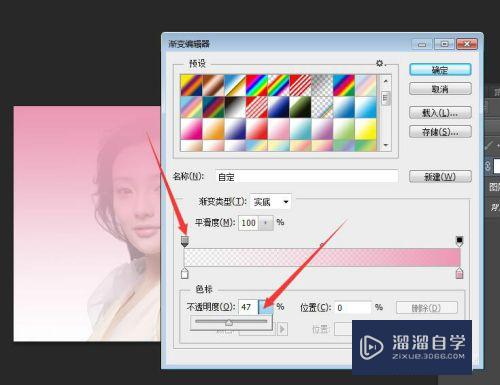Viewport: 500px width, 385px height.
Task: Select the pink color stop below bar
Action: pos(459,273)
